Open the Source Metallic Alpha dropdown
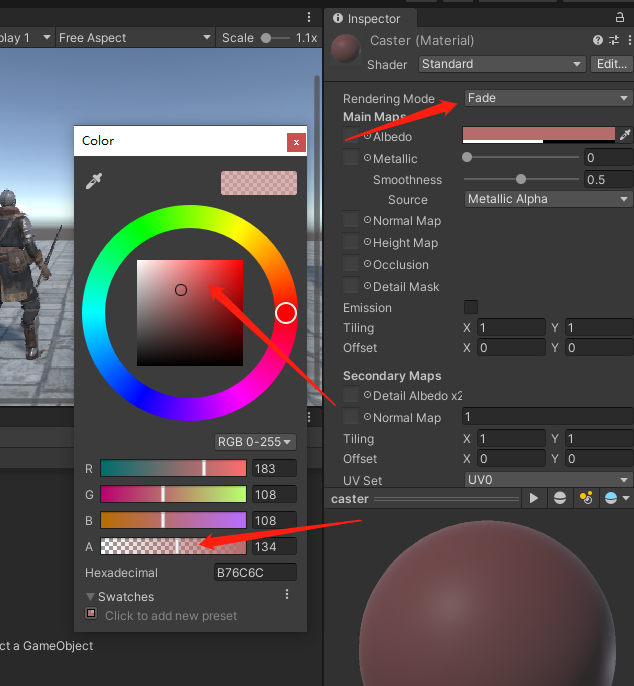 [548, 199]
